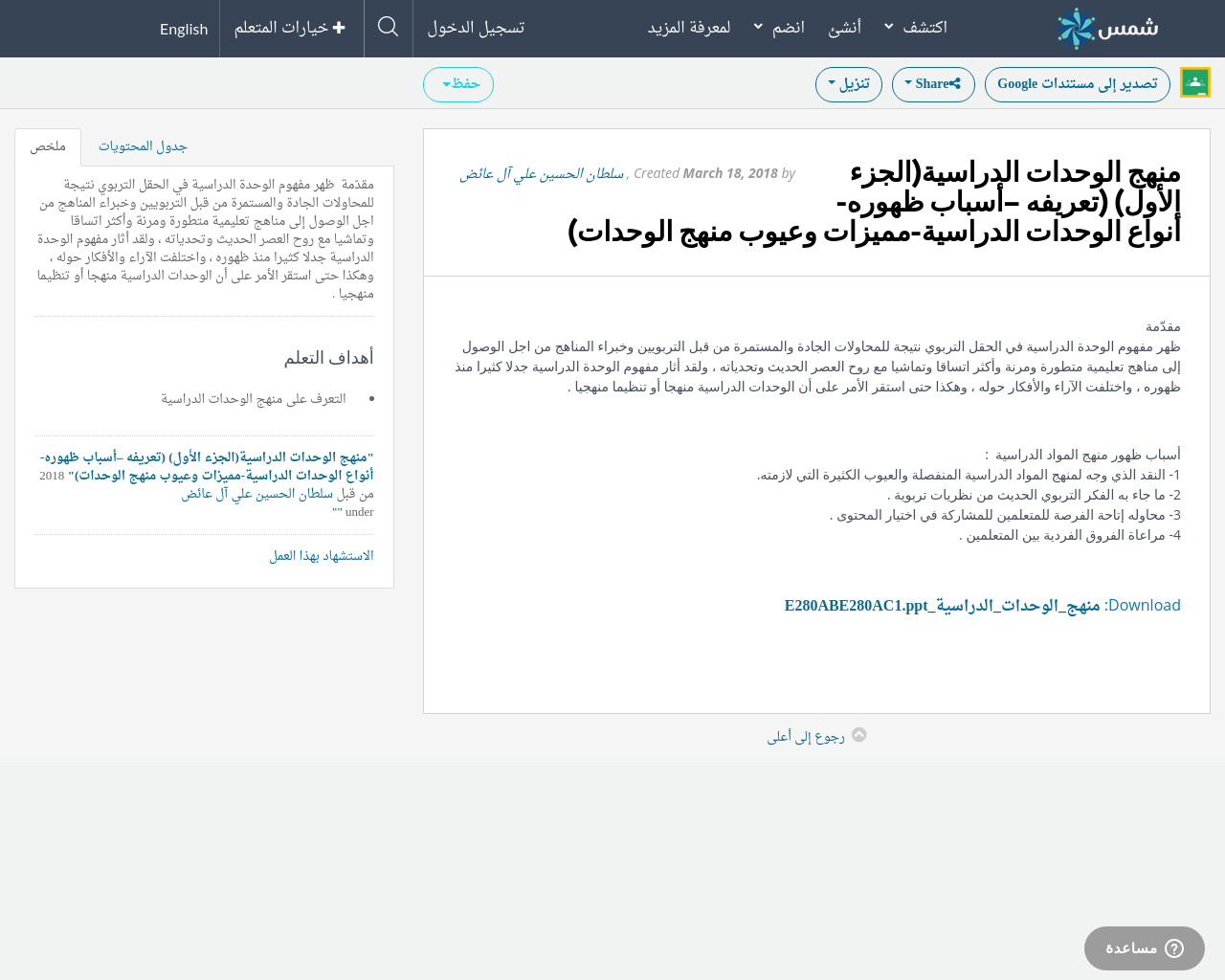1225x980 pixels.
Task: Click the main document title heading
Action: pos(874,203)
